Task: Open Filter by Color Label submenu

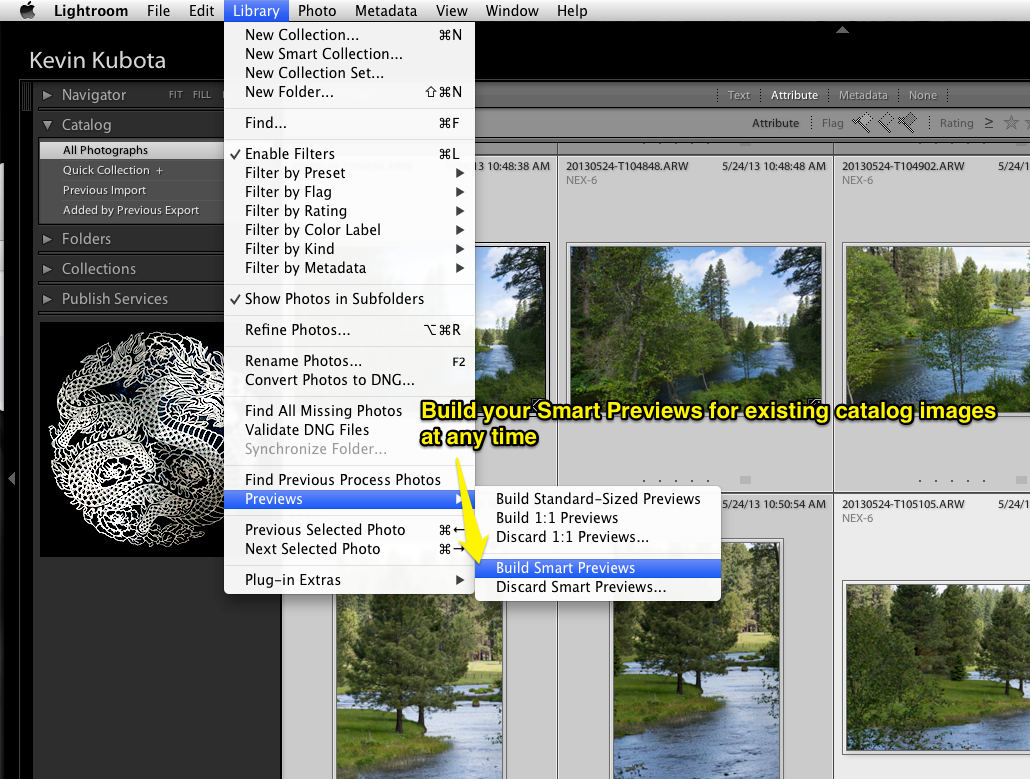Action: pyautogui.click(x=349, y=230)
